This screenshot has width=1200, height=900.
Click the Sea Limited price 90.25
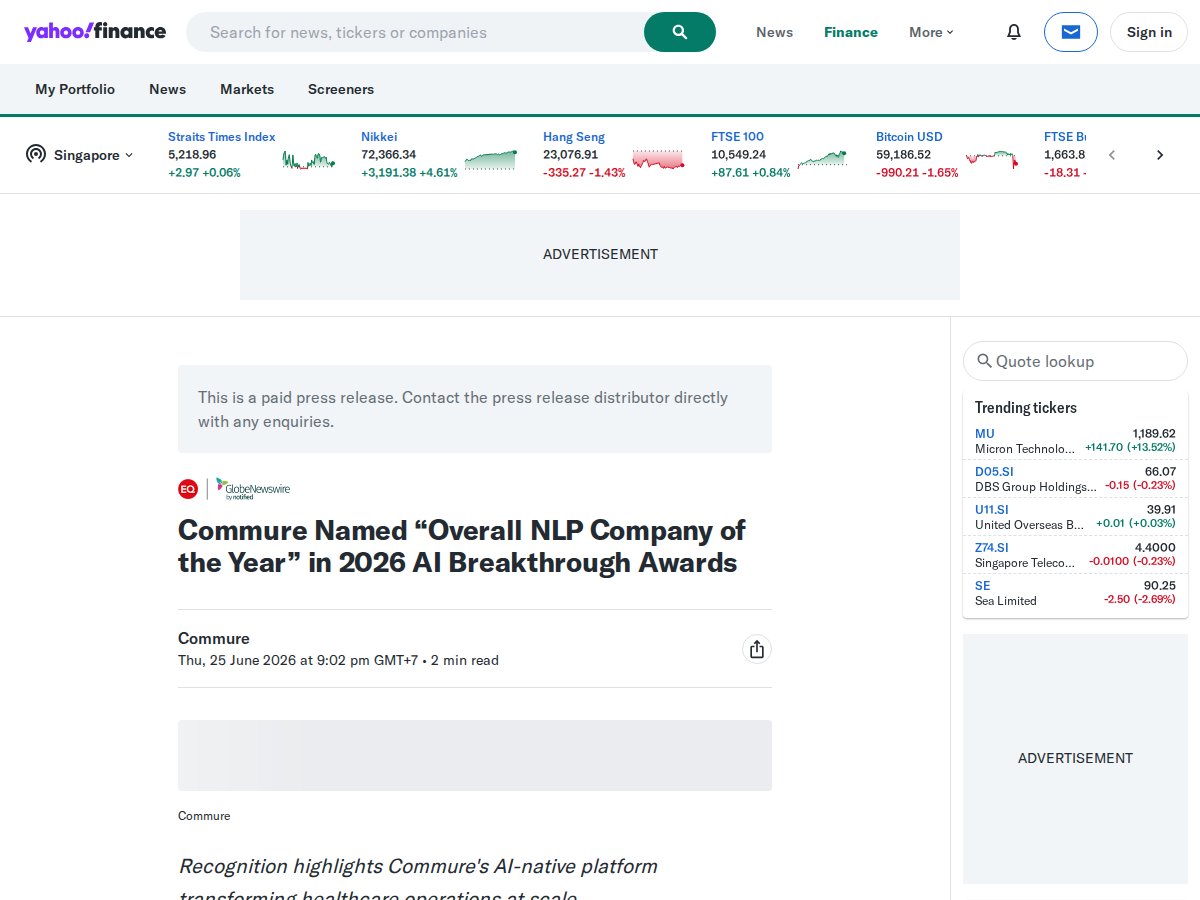1160,585
